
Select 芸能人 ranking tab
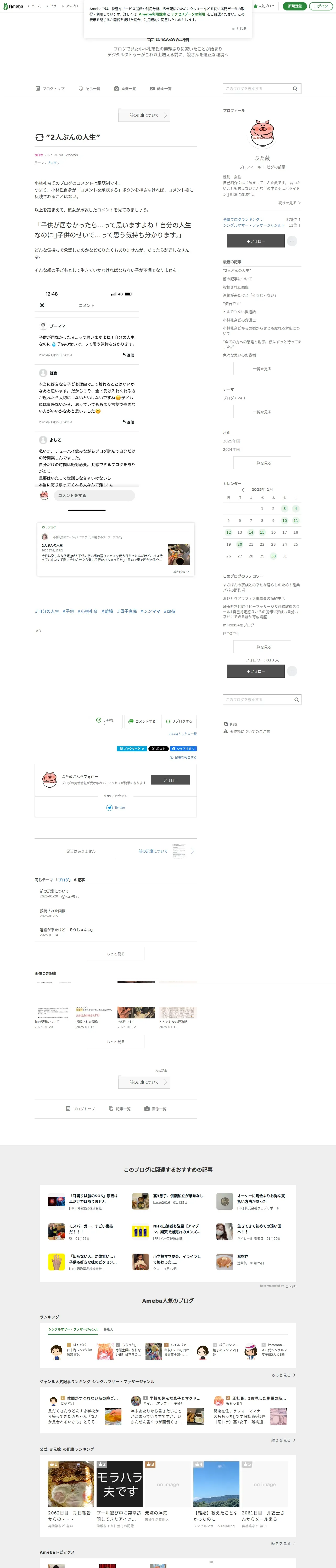[x=108, y=1329]
